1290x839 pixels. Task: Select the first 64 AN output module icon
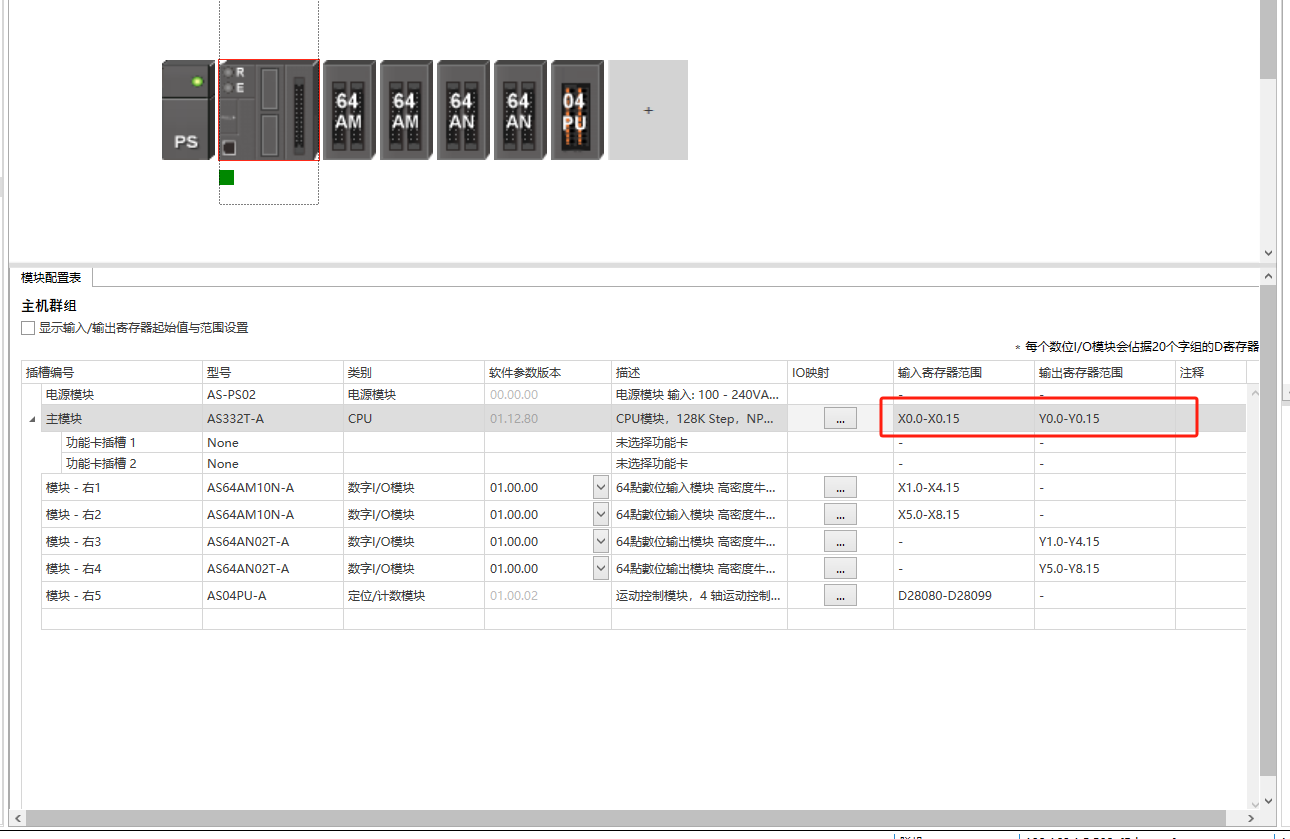click(x=462, y=110)
